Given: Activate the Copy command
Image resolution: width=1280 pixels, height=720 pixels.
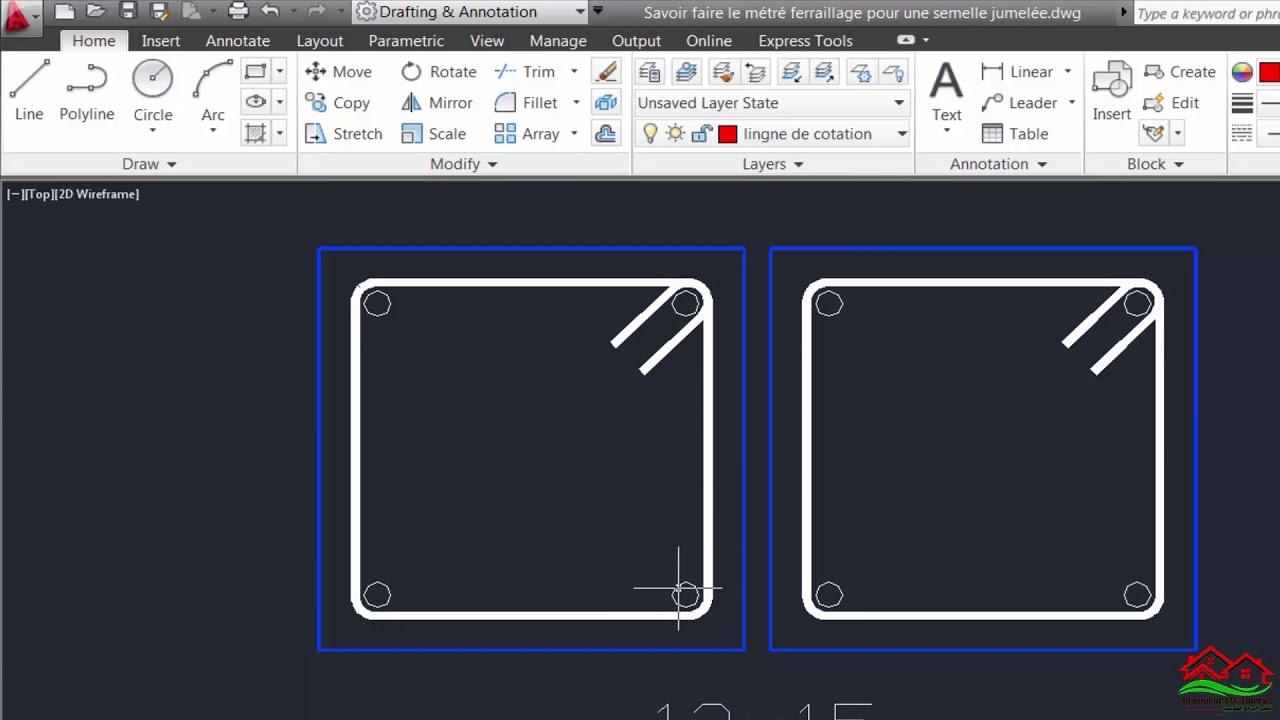Looking at the screenshot, I should 338,103.
